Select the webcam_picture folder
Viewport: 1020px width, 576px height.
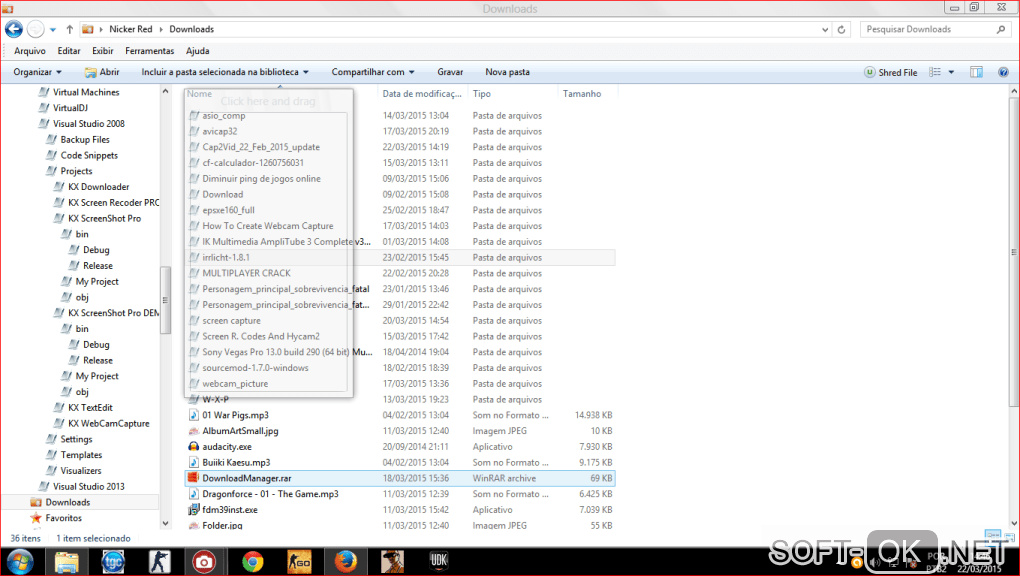click(x=235, y=384)
